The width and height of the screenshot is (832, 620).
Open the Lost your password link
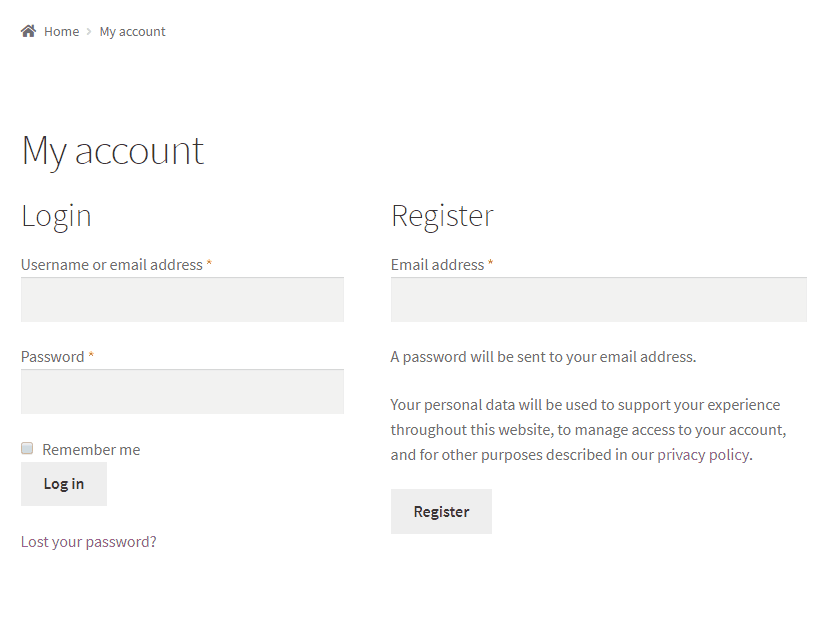pos(88,541)
